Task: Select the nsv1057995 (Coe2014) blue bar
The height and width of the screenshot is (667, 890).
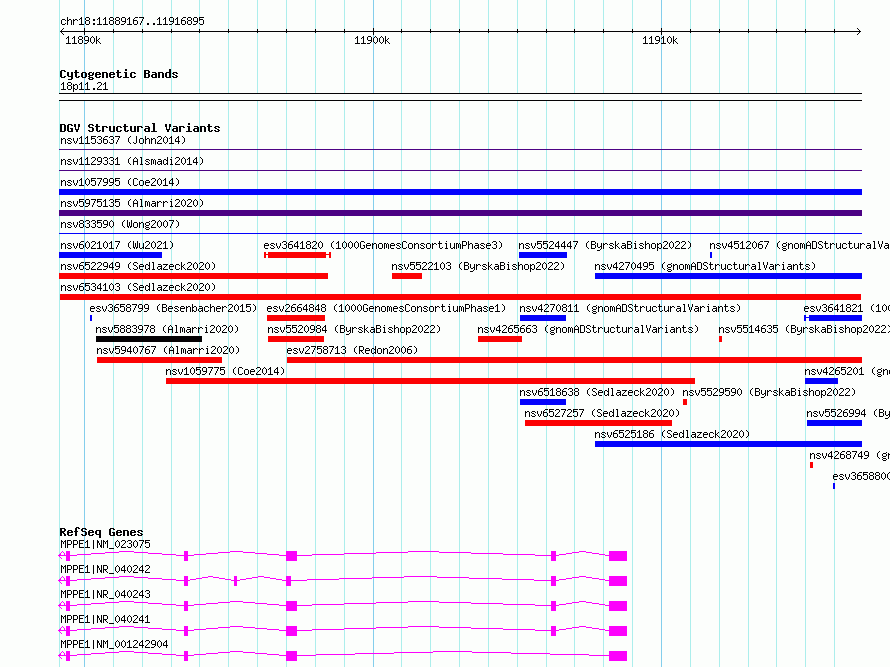Action: [460, 192]
